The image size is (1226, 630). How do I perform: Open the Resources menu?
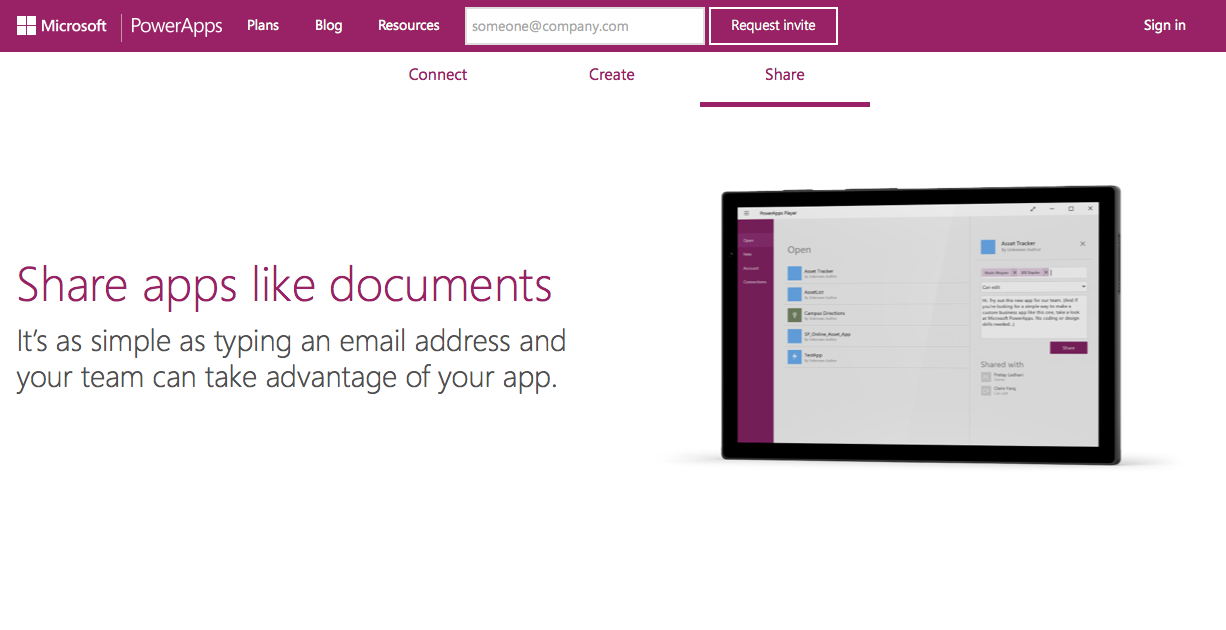[x=409, y=26]
